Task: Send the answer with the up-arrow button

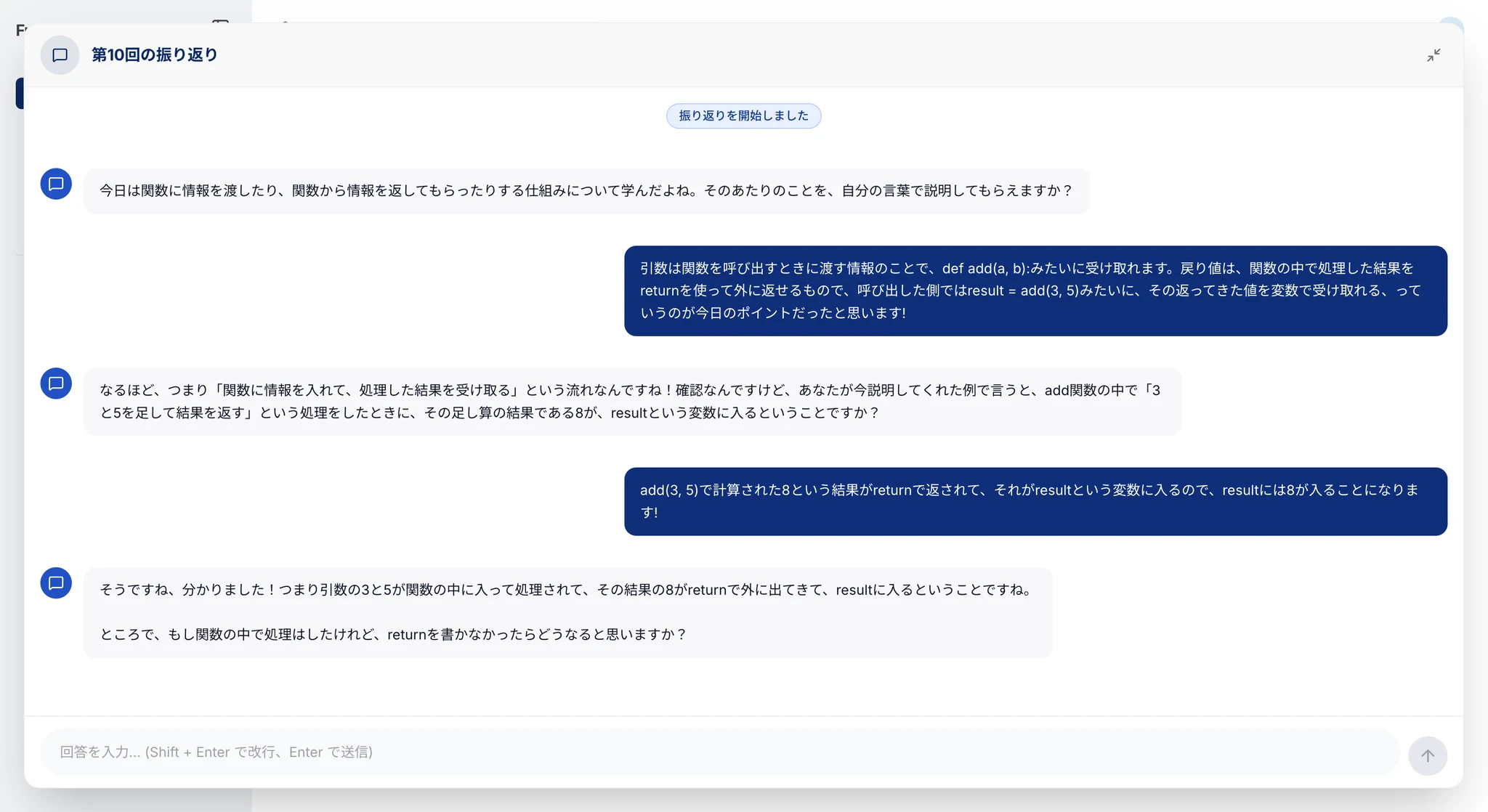Action: click(1427, 755)
